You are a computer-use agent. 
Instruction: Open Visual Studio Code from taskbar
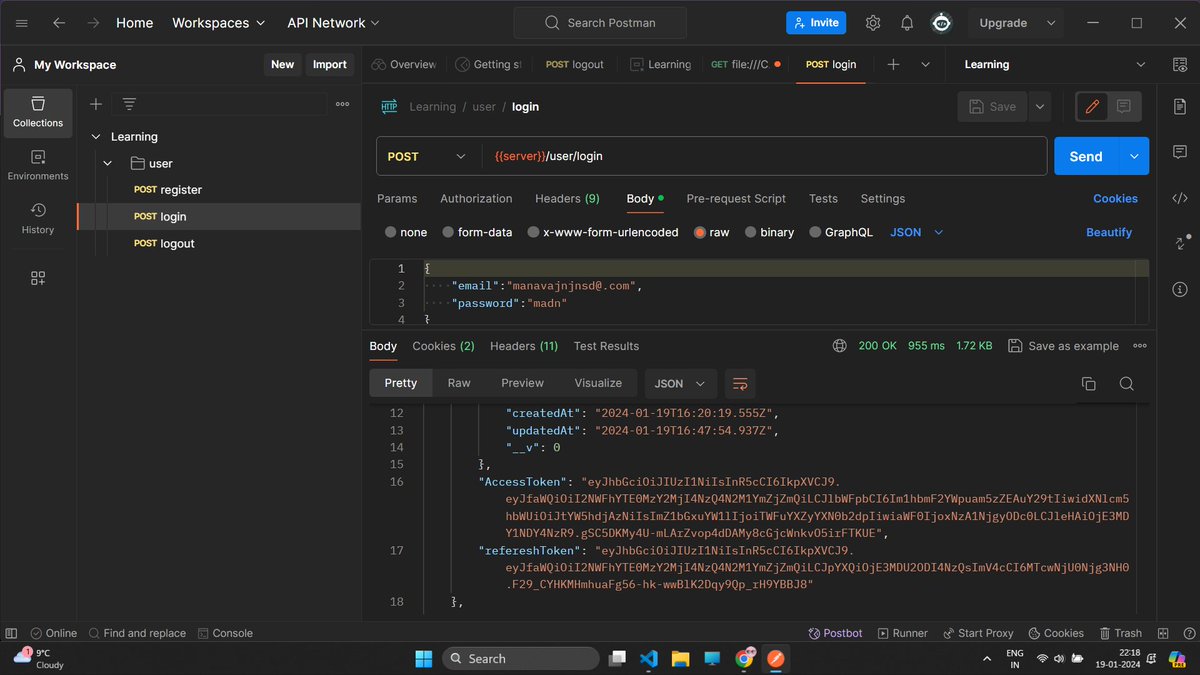647,659
